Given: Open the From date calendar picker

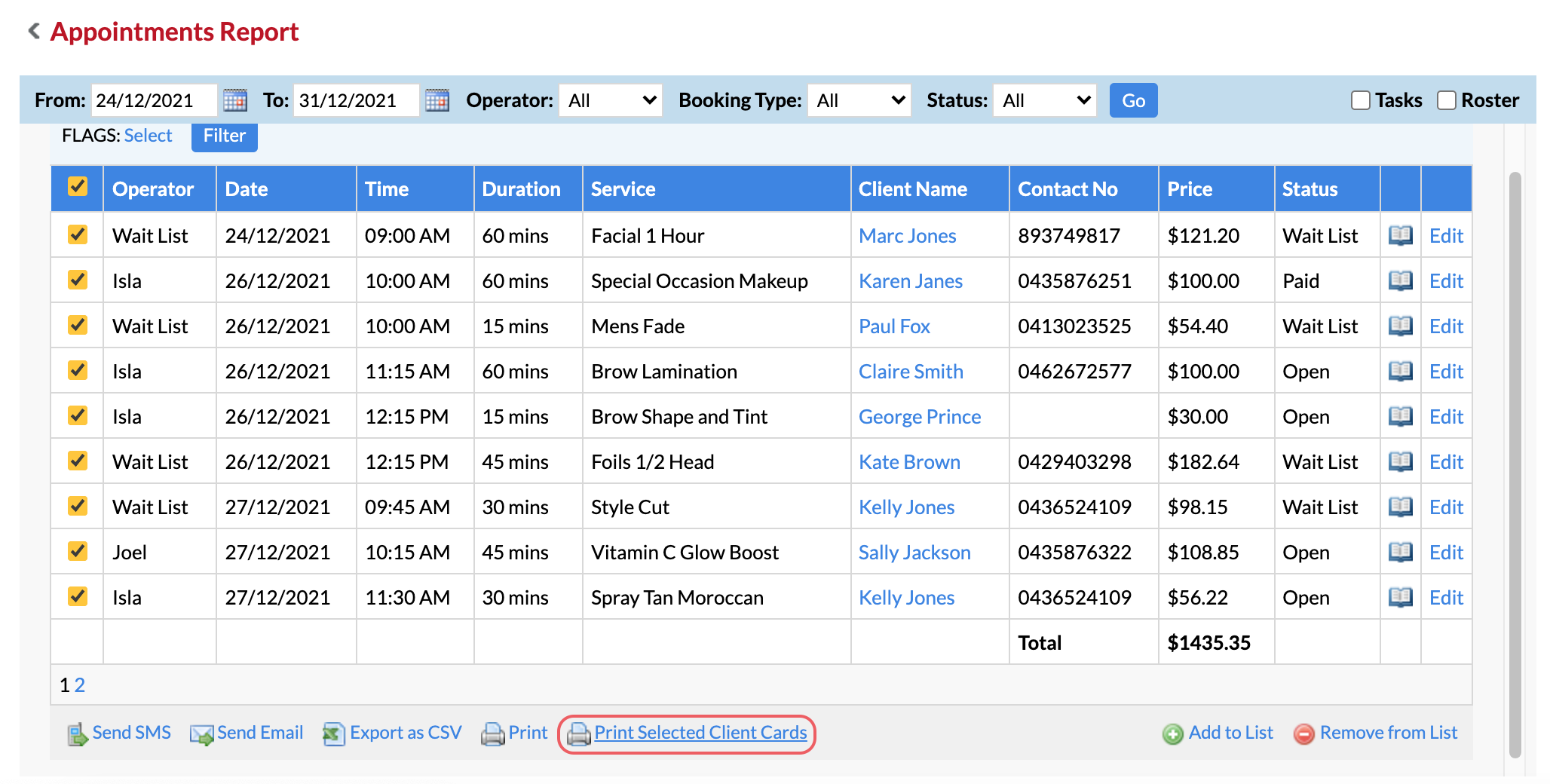Looking at the screenshot, I should coord(235,100).
